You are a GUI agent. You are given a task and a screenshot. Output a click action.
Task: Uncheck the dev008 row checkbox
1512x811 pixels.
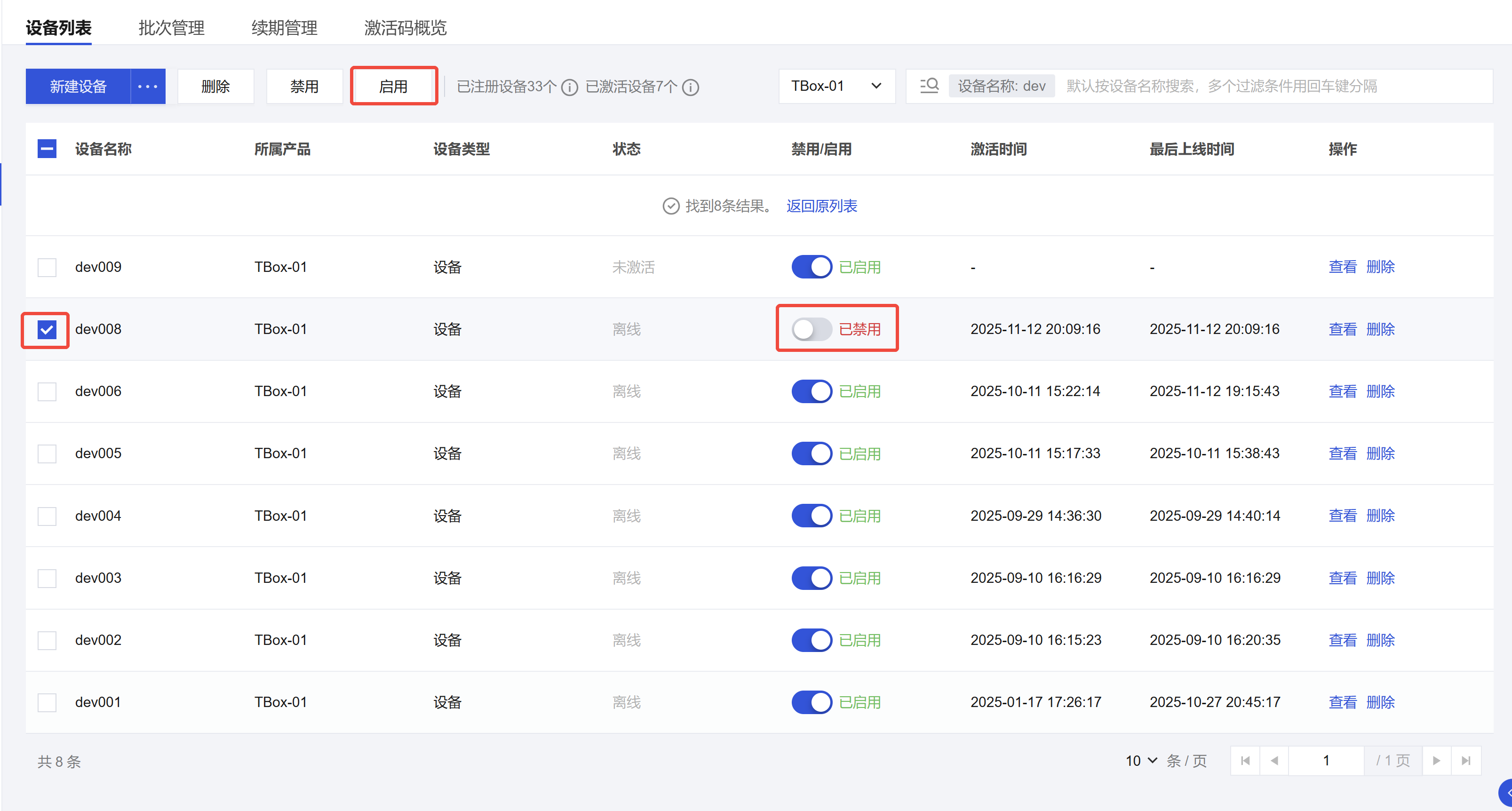(47, 329)
